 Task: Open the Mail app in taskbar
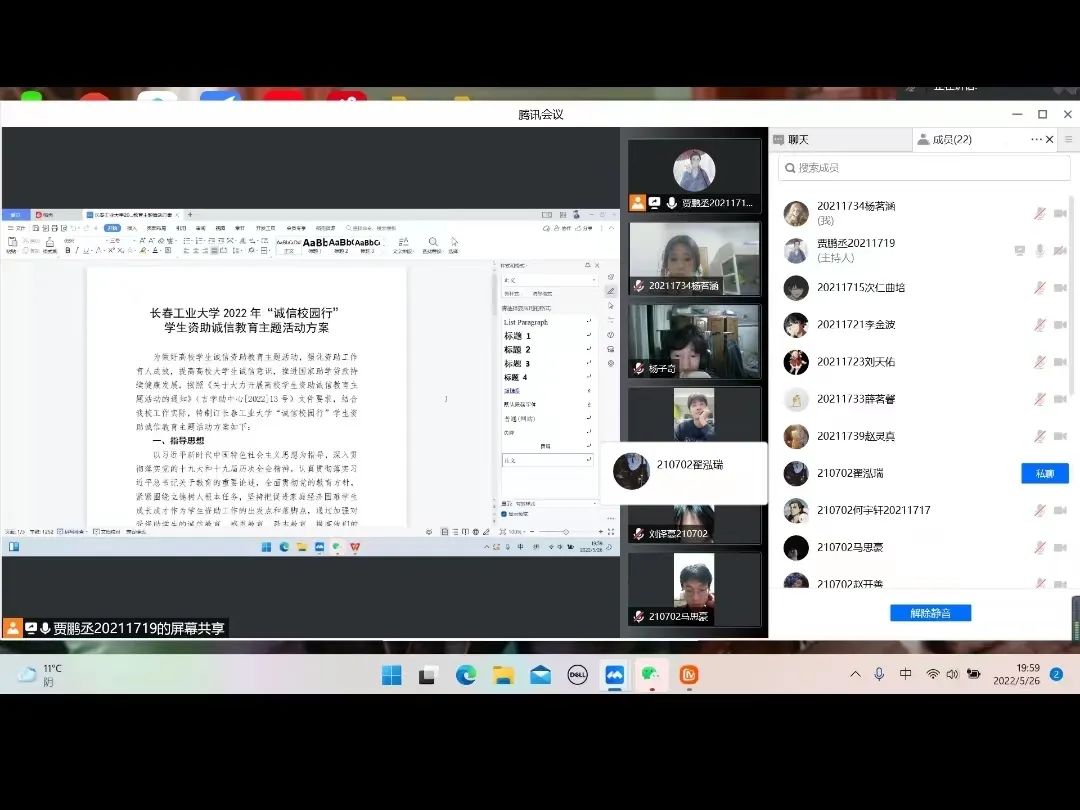click(x=540, y=675)
